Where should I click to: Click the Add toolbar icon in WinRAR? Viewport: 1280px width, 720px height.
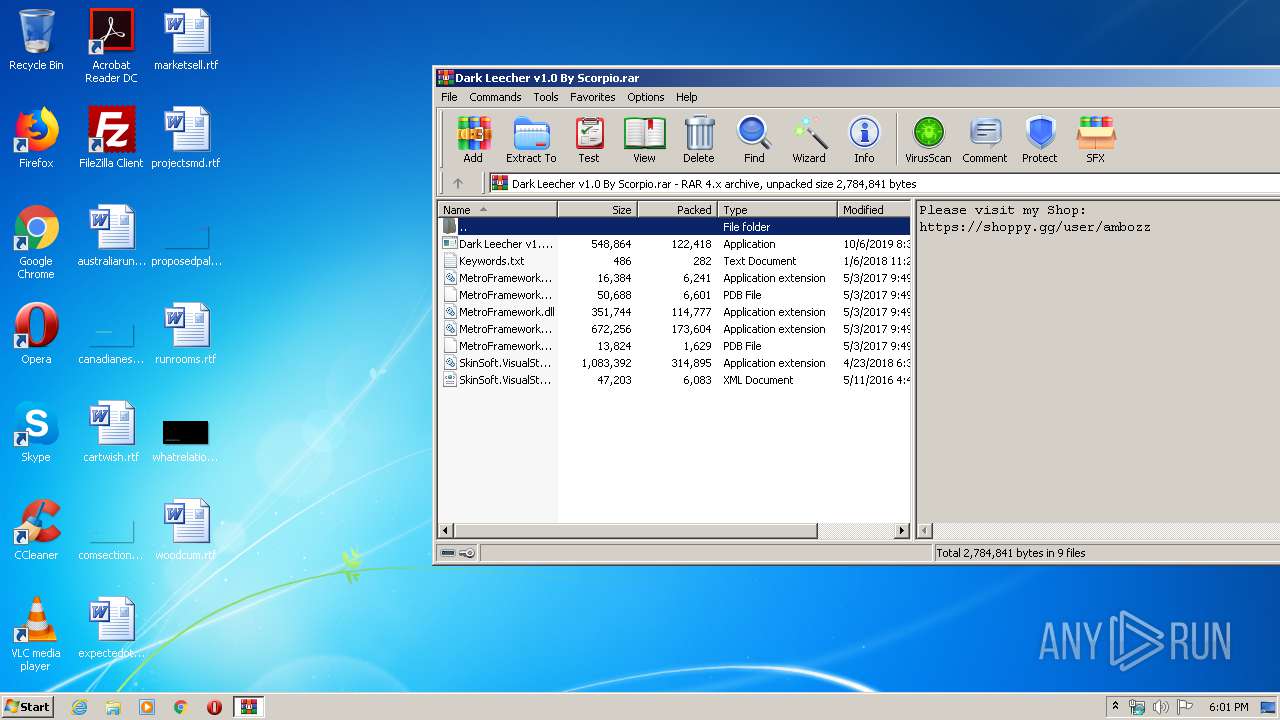tap(473, 140)
